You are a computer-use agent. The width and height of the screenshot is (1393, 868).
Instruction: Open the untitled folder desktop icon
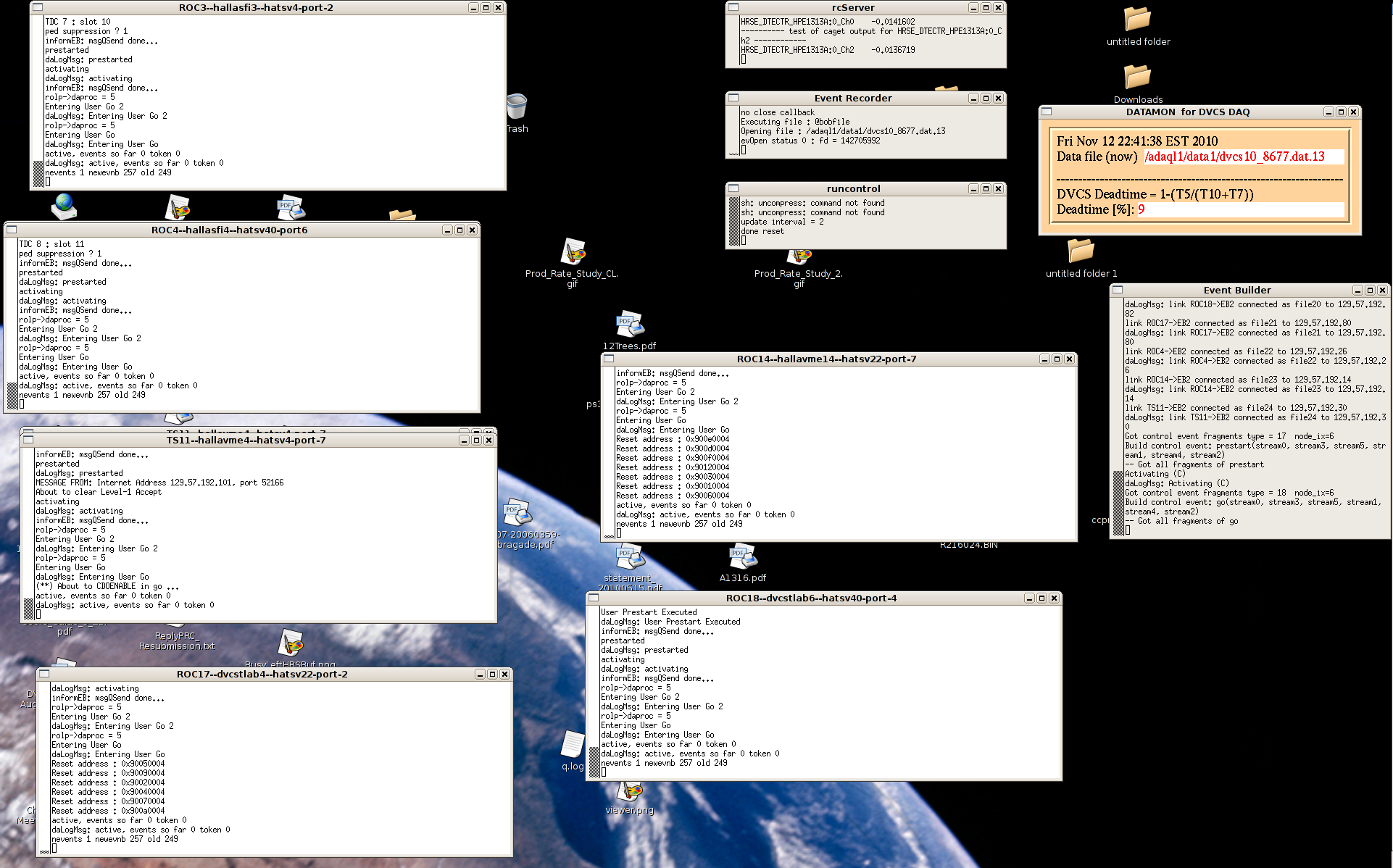pyautogui.click(x=1137, y=19)
